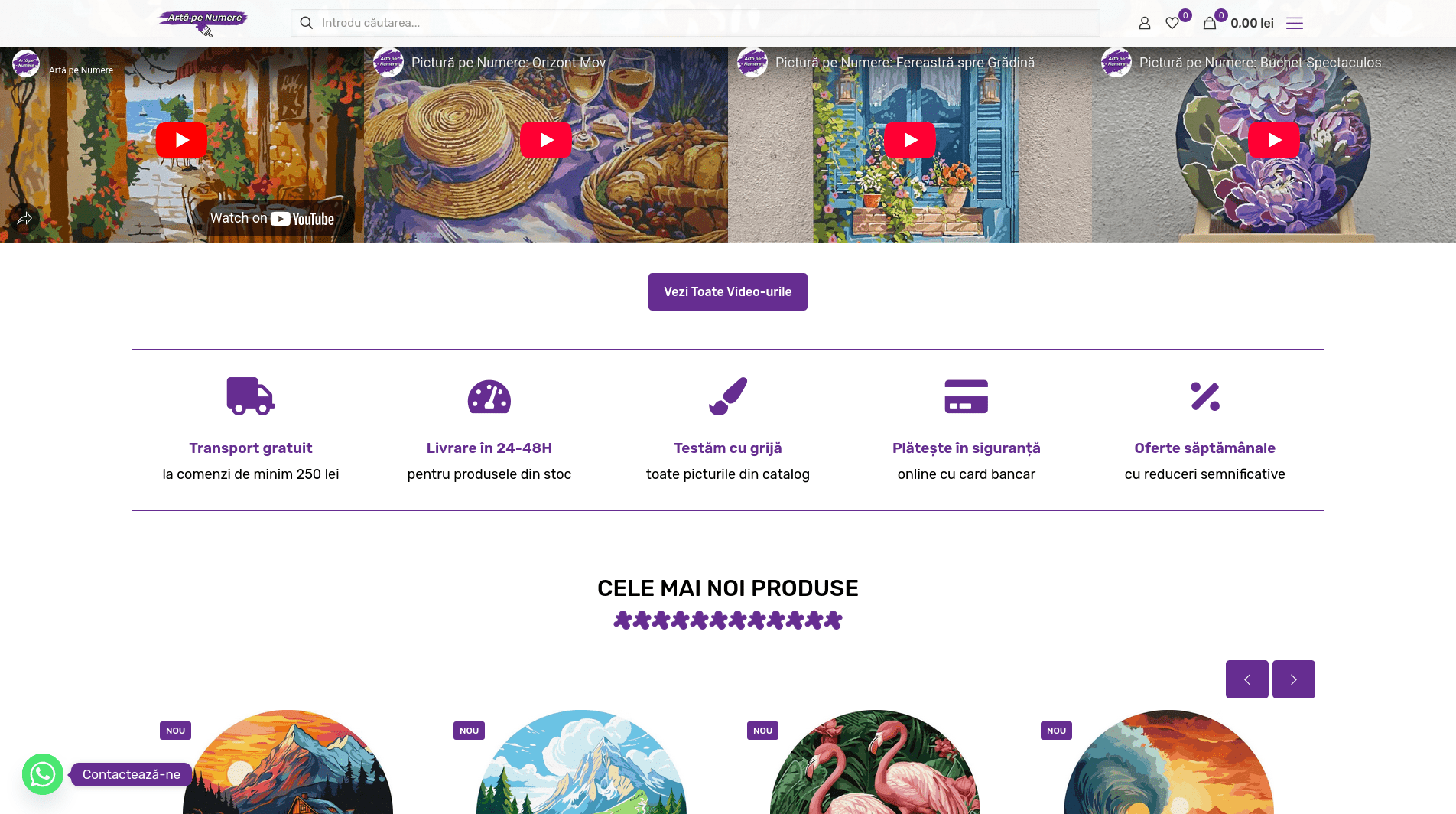Open the wishlist heart icon
Screen dimensions: 1456x814
(1172, 23)
